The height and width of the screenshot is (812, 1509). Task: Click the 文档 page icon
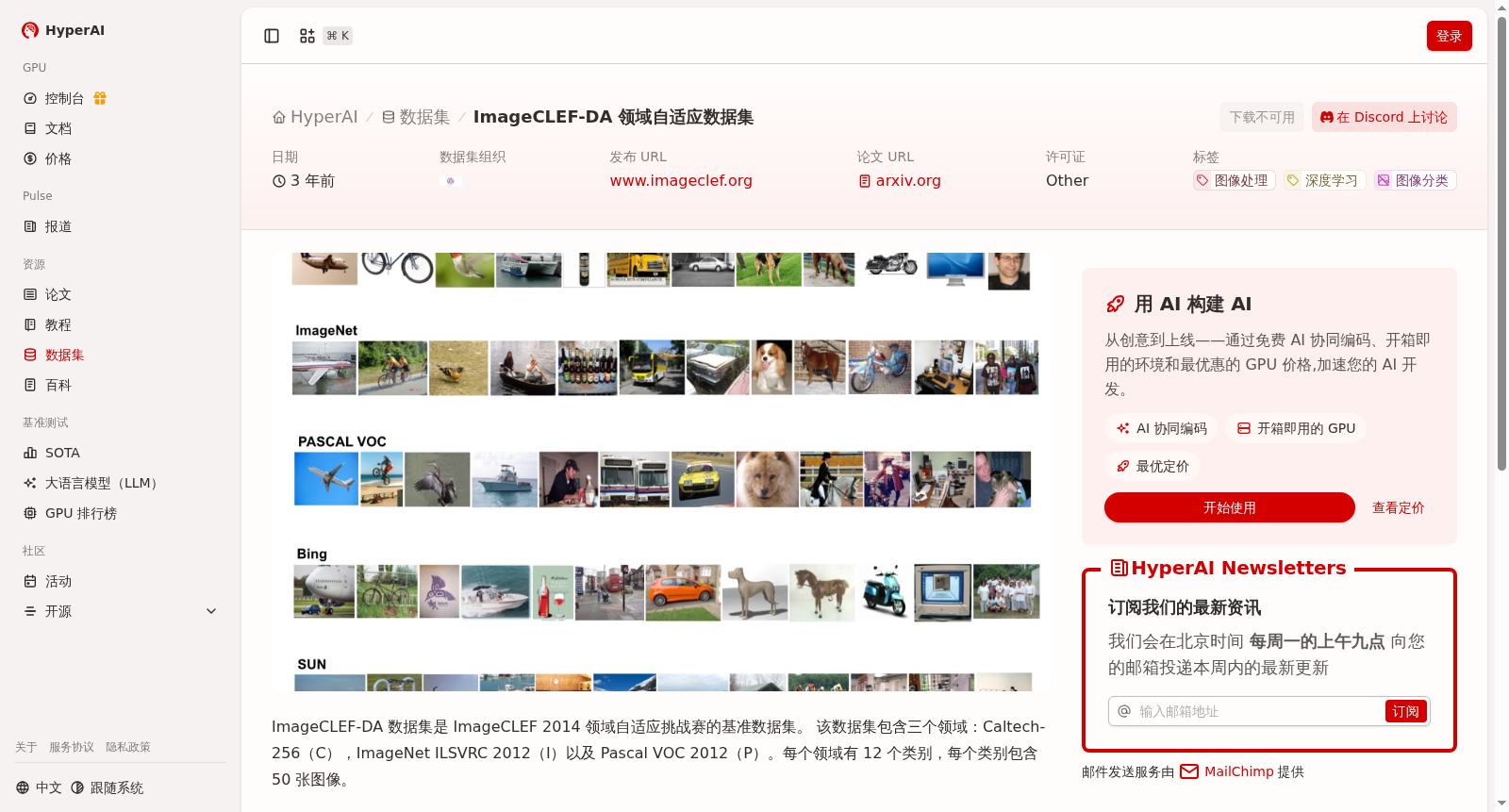coord(30,128)
